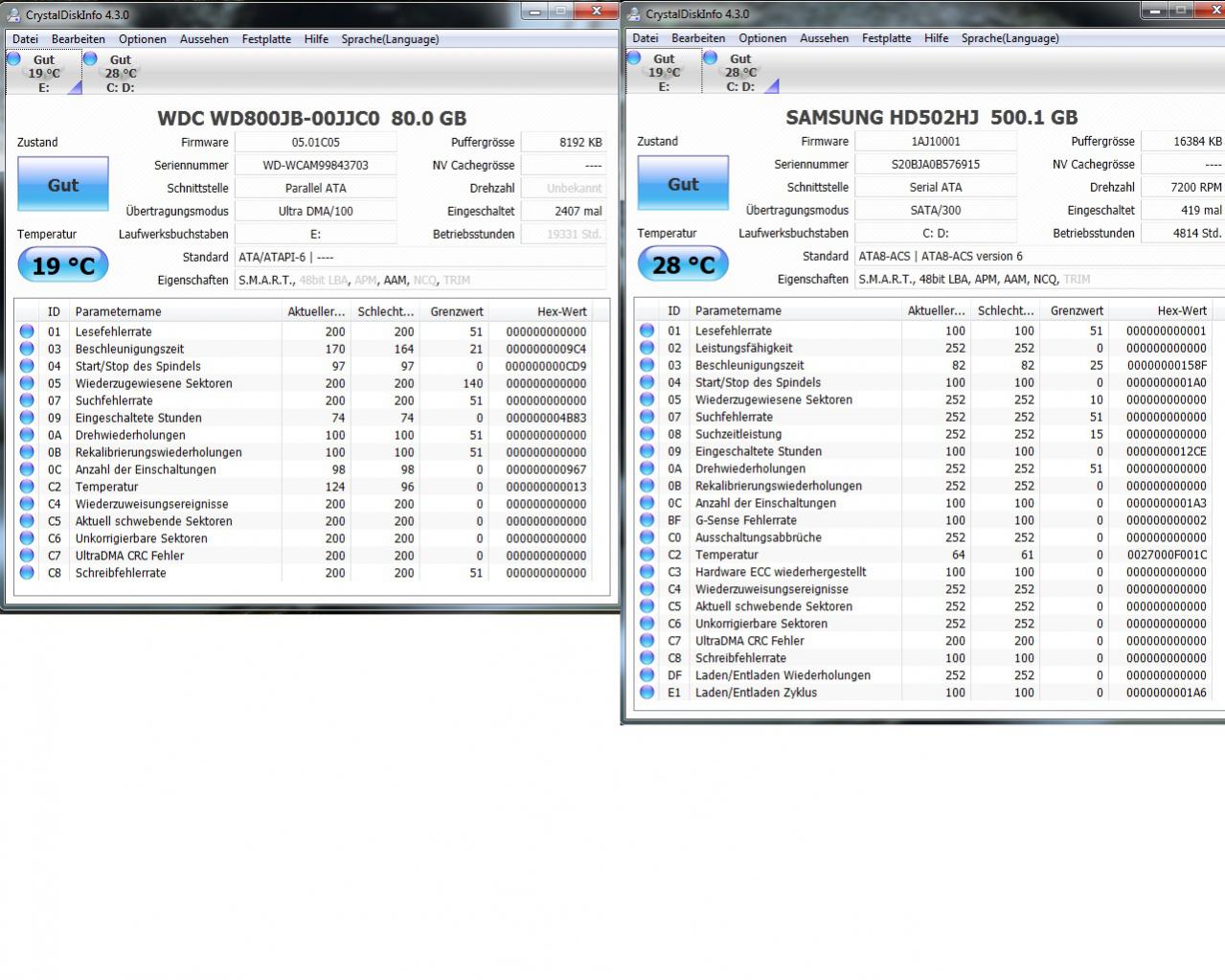Click Puffergrösse field 8192 KB
The width and height of the screenshot is (1225, 980).
[x=564, y=142]
